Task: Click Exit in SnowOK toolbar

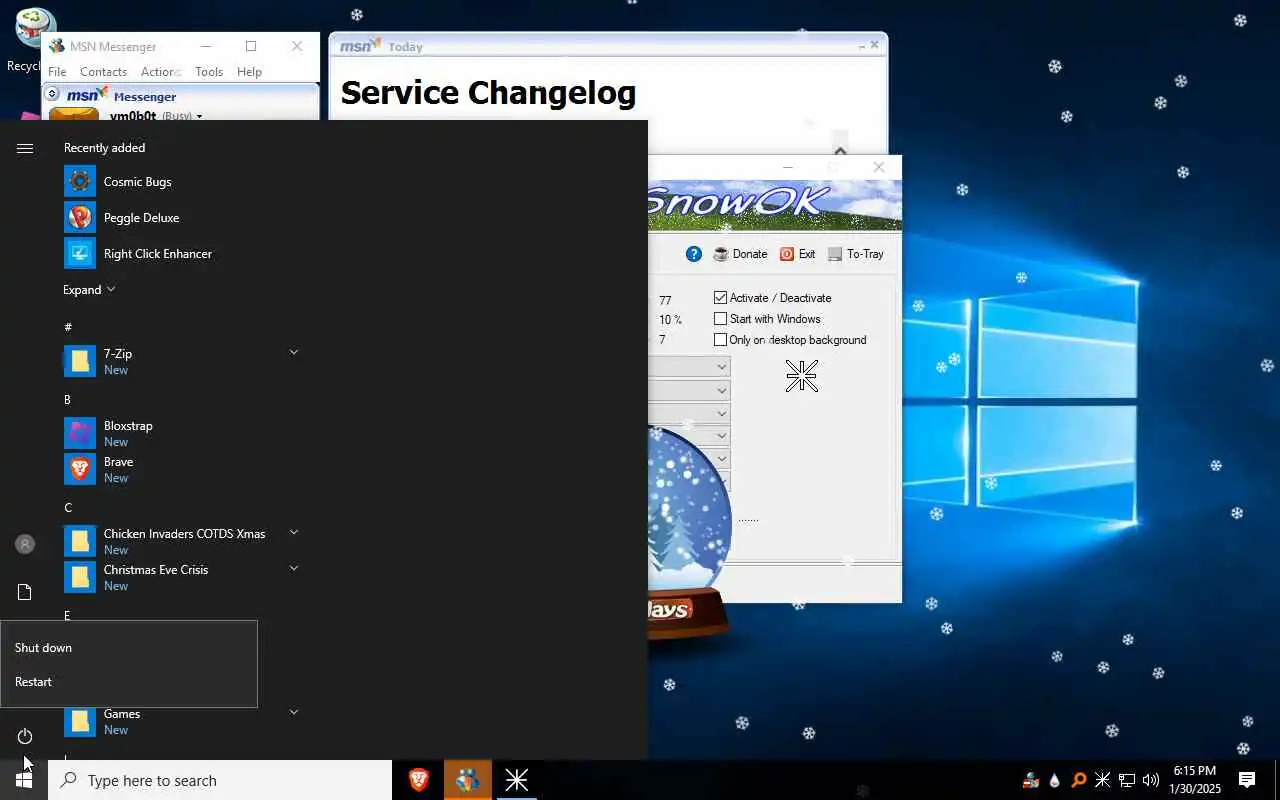Action: click(x=797, y=254)
